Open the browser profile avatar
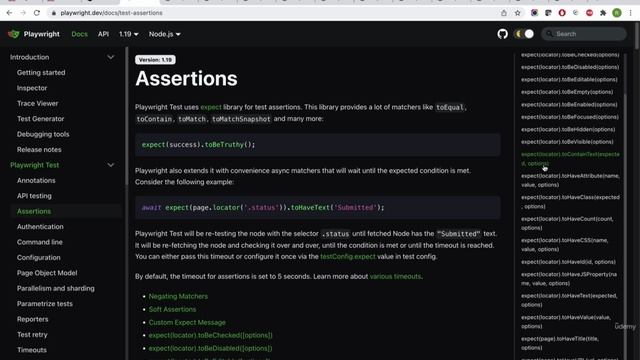 pos(617,13)
